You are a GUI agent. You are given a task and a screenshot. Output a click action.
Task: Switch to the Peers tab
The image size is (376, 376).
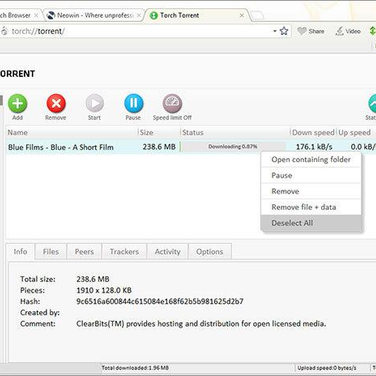(84, 252)
